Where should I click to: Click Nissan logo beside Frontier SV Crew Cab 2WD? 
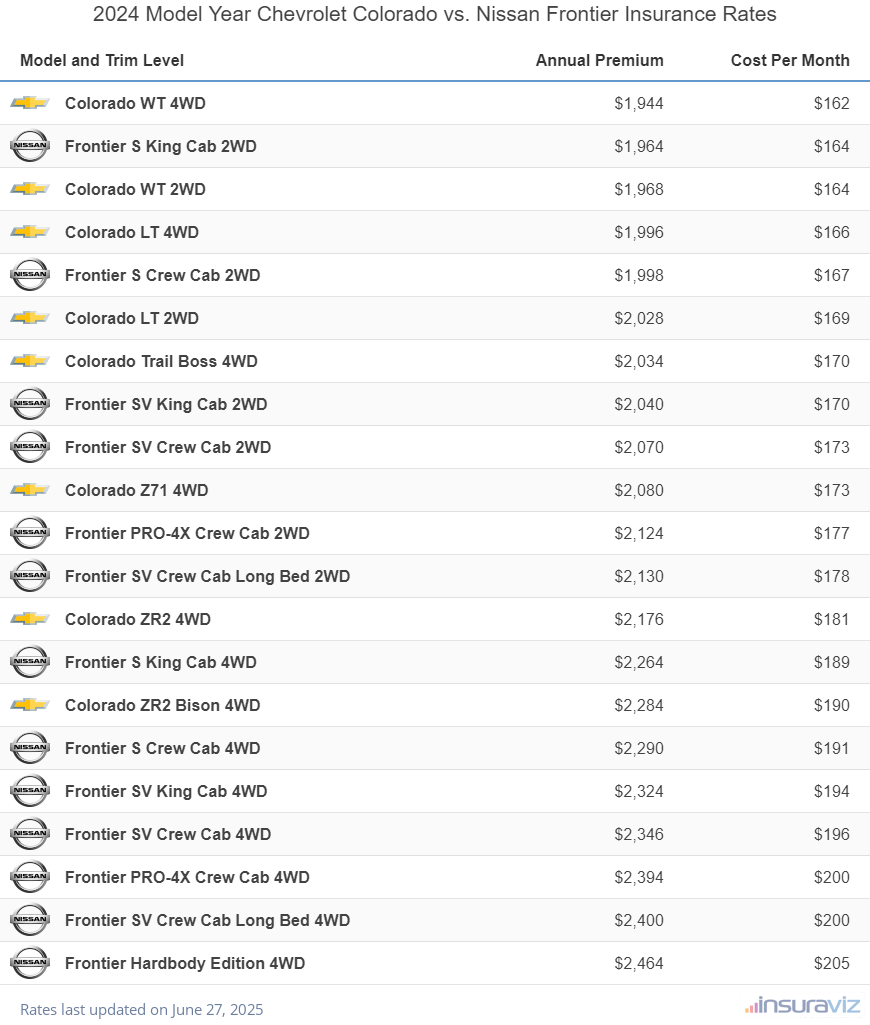(30, 447)
